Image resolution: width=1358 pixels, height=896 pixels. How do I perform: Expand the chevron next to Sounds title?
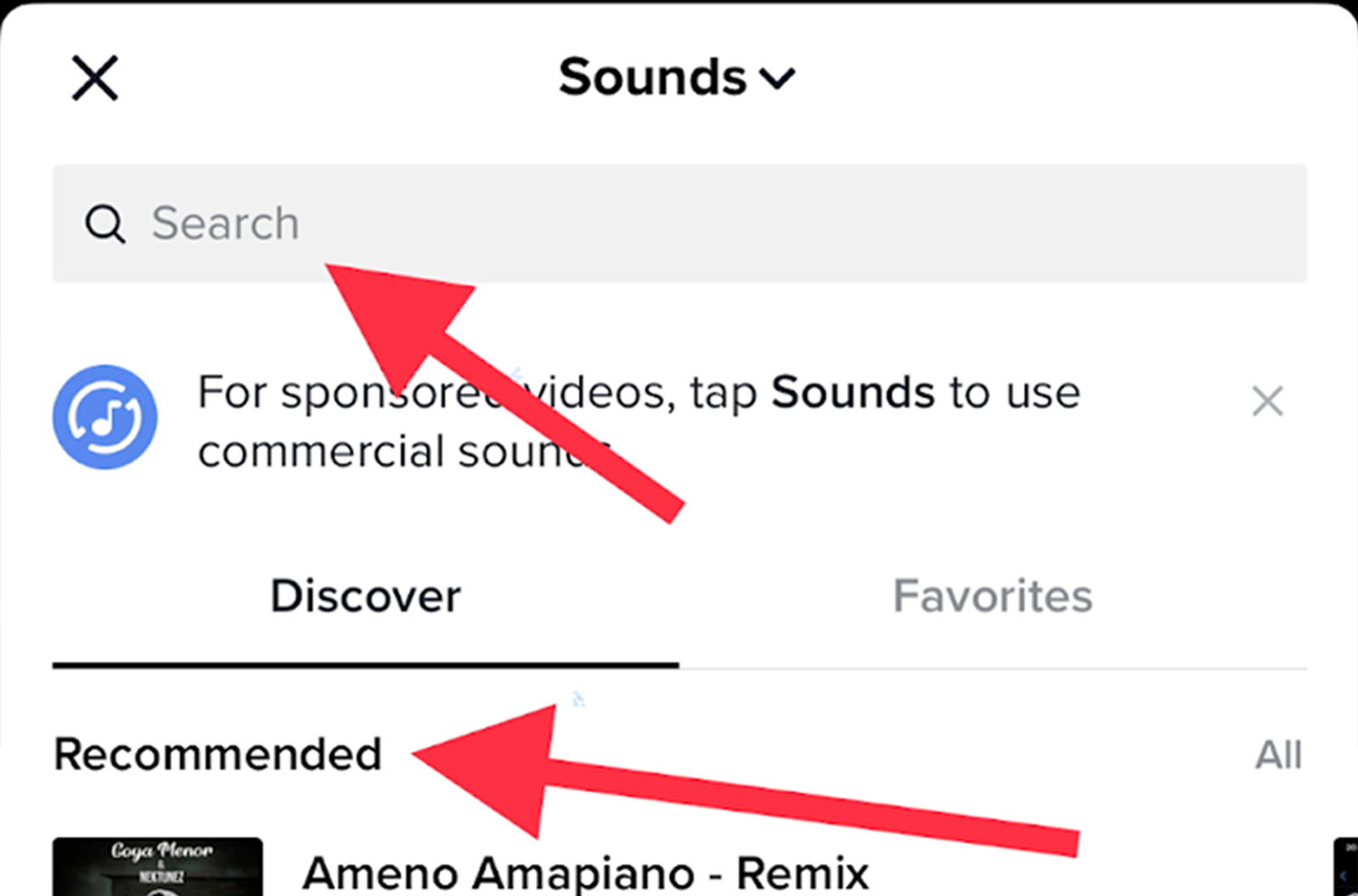pos(777,79)
